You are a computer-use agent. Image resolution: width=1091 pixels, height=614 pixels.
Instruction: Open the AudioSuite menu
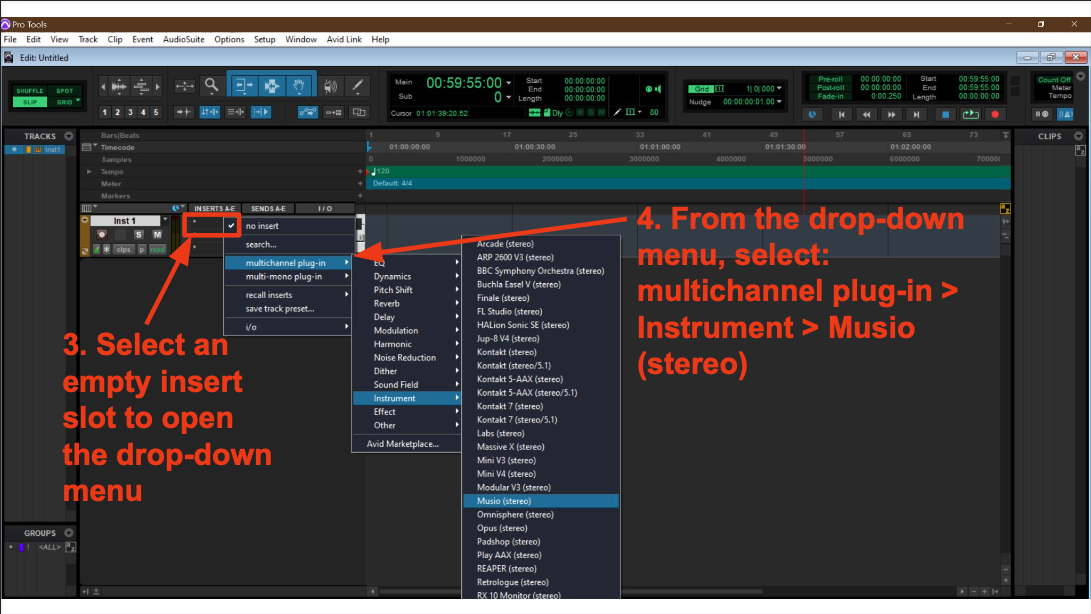coord(184,40)
